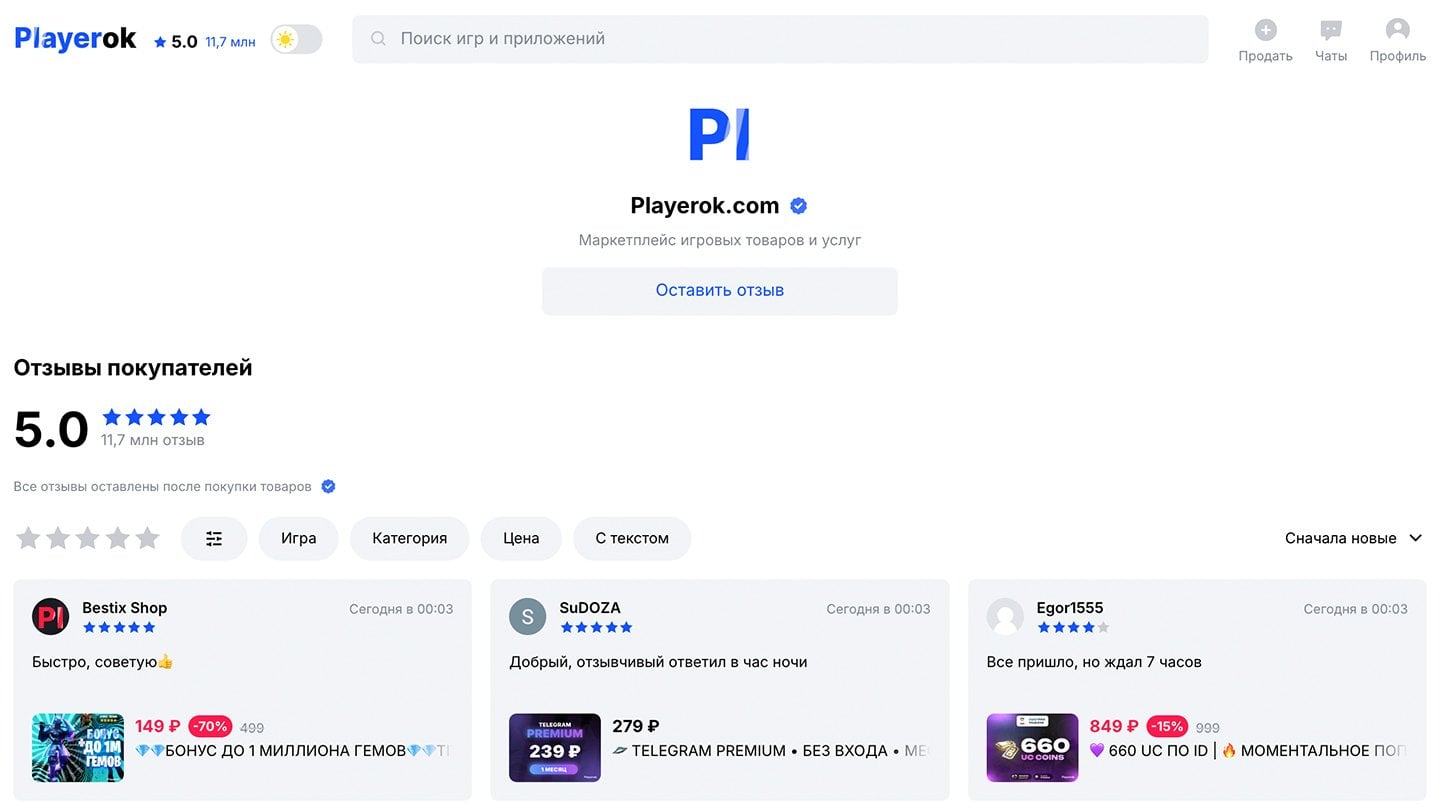1440x810 pixels.
Task: Open the 11,7 млн rating link in header
Action: 230,42
